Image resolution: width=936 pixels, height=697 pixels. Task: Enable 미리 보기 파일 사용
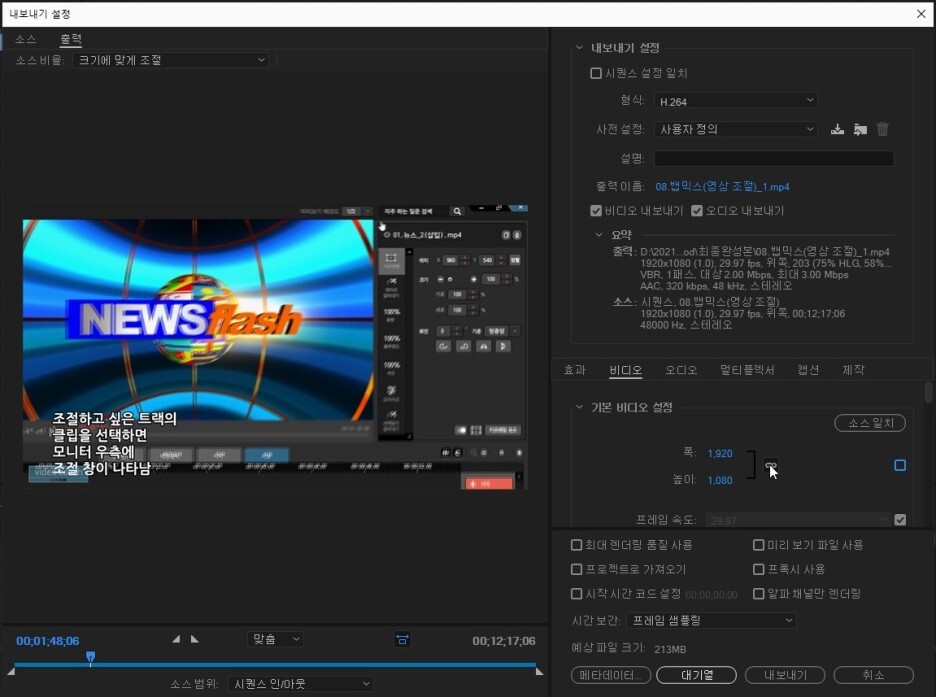(x=759, y=545)
